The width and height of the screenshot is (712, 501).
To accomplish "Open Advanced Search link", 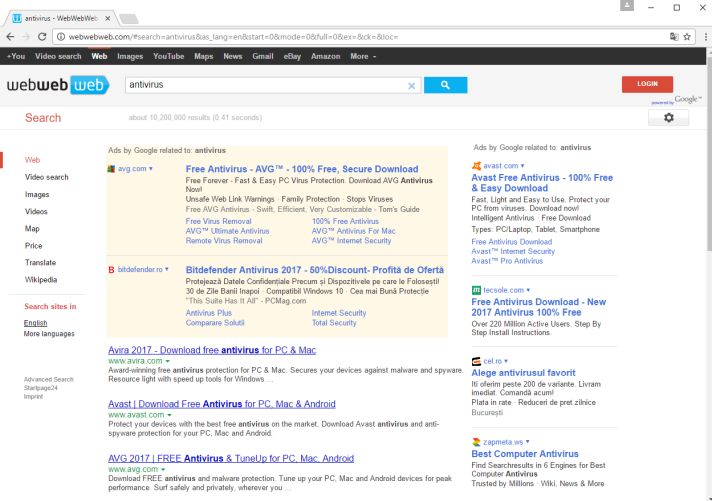I will tap(49, 379).
